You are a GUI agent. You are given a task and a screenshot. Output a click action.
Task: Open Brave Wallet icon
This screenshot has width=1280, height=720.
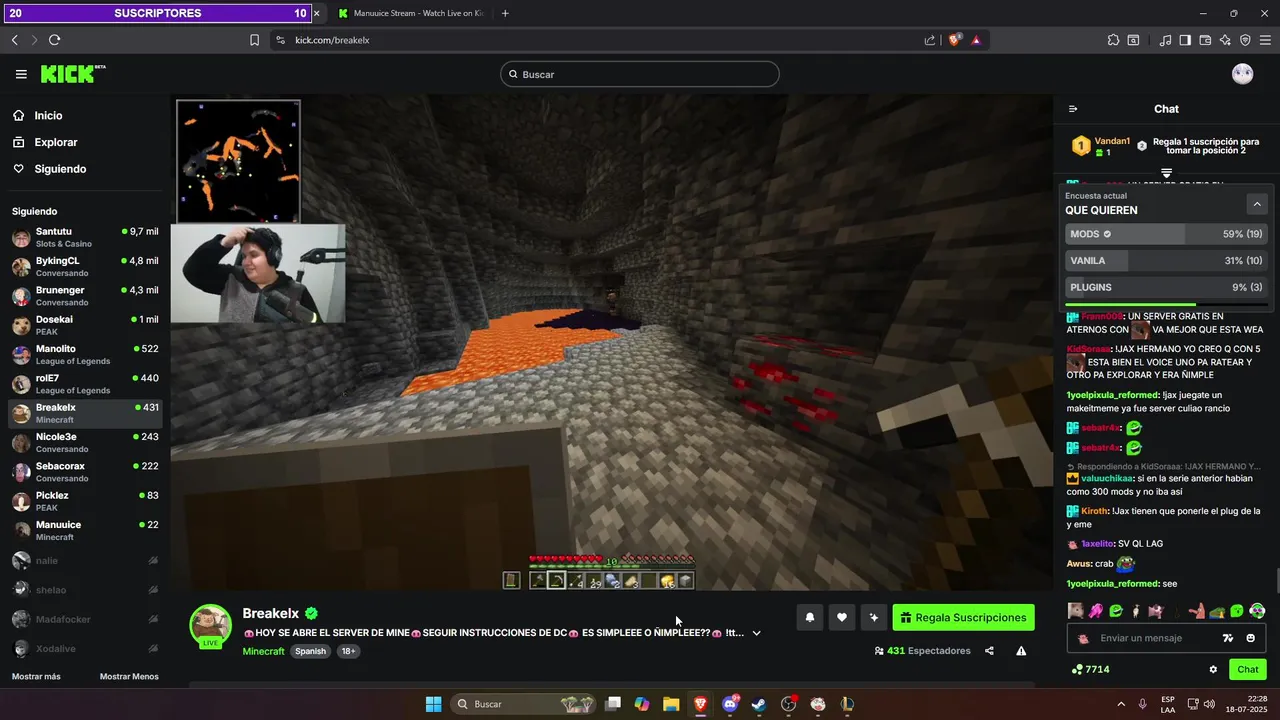tap(1205, 40)
